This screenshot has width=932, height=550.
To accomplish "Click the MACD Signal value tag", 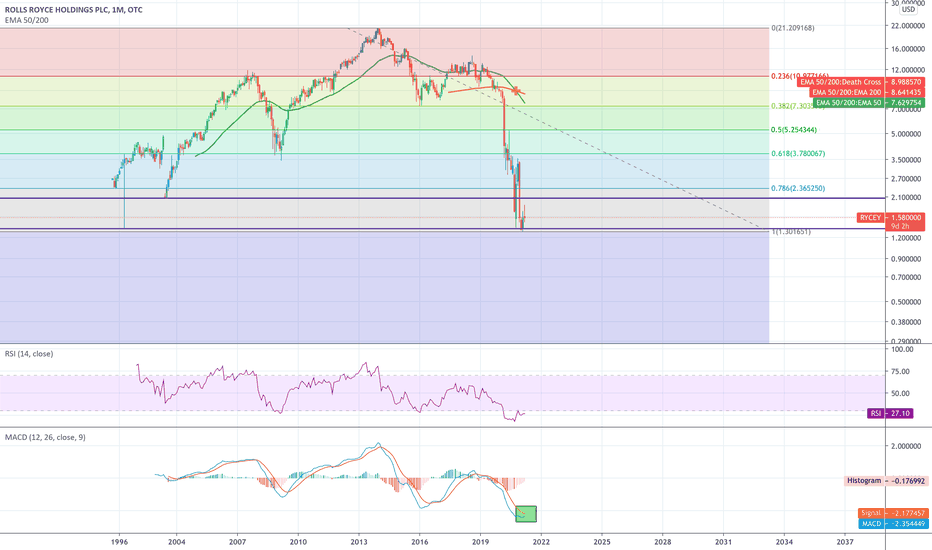I will [893, 513].
